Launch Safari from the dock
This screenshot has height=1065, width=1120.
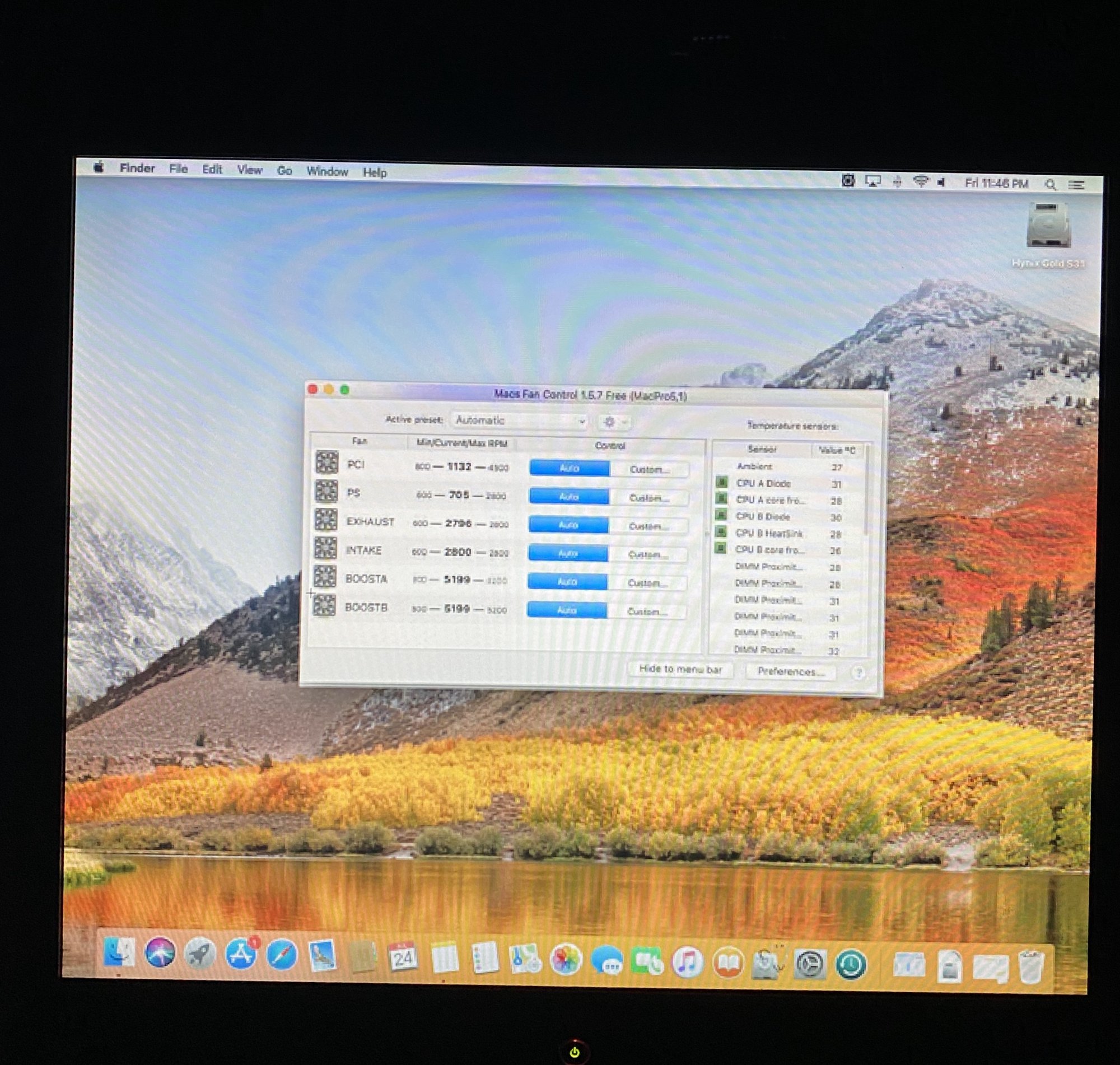click(x=282, y=955)
